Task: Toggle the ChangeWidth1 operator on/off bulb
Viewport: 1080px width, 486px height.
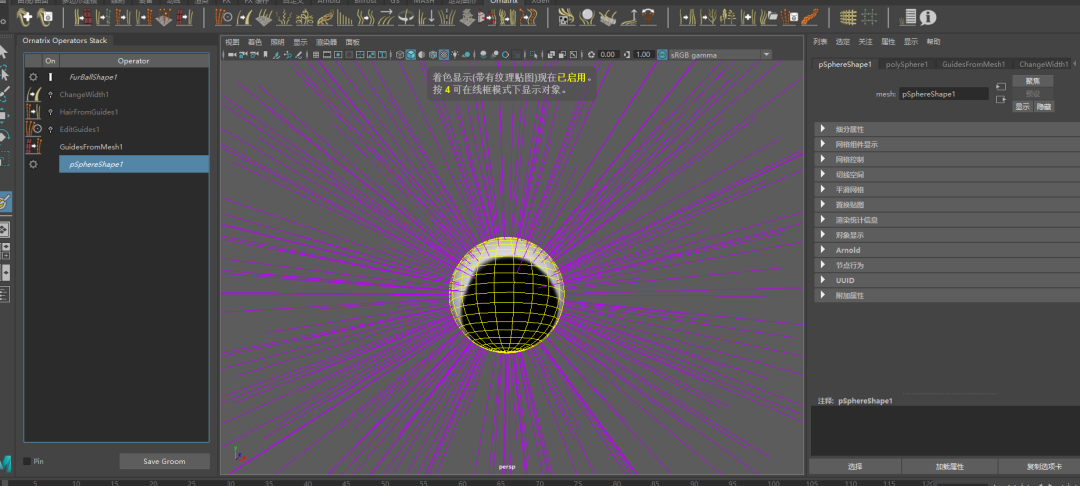Action: (x=50, y=94)
